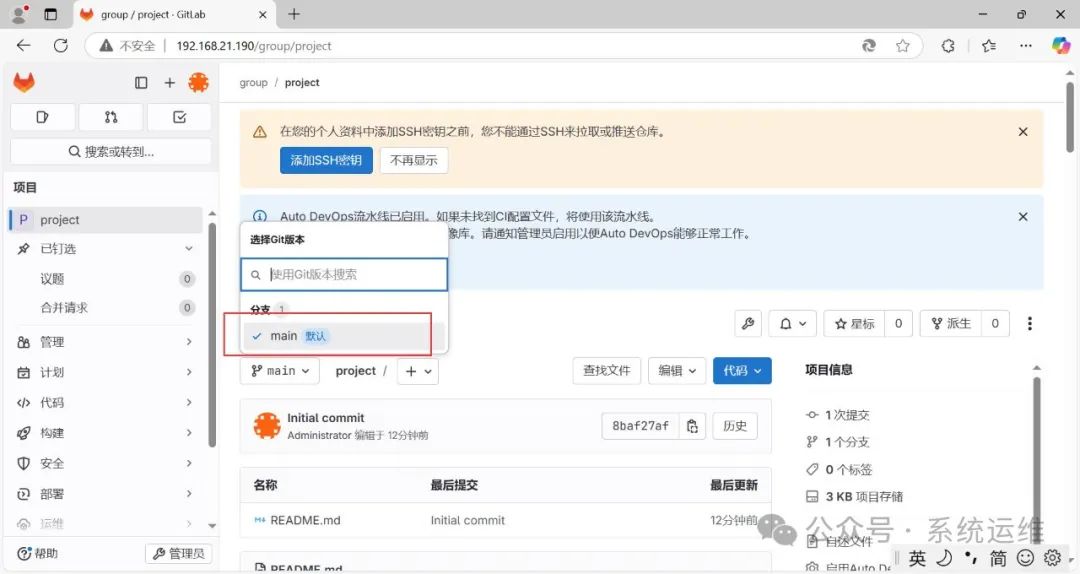The image size is (1080, 574).
Task: Click the wrench admin settings icon
Action: pyautogui.click(x=748, y=323)
